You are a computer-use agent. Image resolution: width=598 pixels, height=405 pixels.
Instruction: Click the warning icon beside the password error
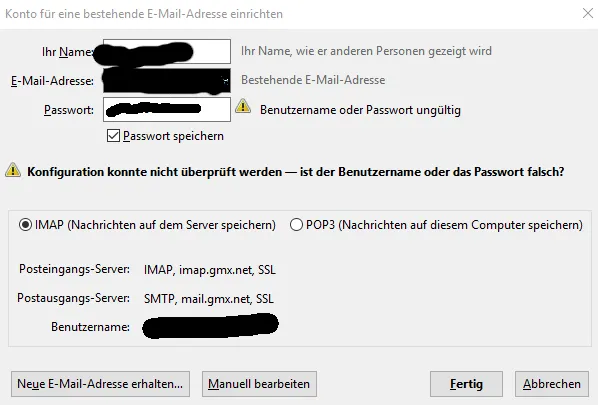[x=243, y=106]
